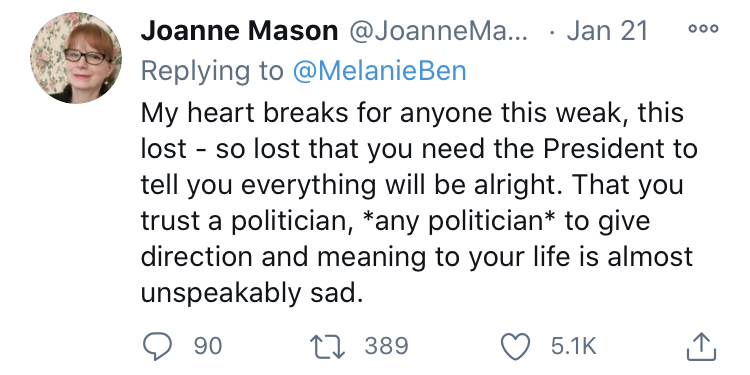Like the tweet with the heart icon
This screenshot has width=750, height=375.
(x=516, y=346)
